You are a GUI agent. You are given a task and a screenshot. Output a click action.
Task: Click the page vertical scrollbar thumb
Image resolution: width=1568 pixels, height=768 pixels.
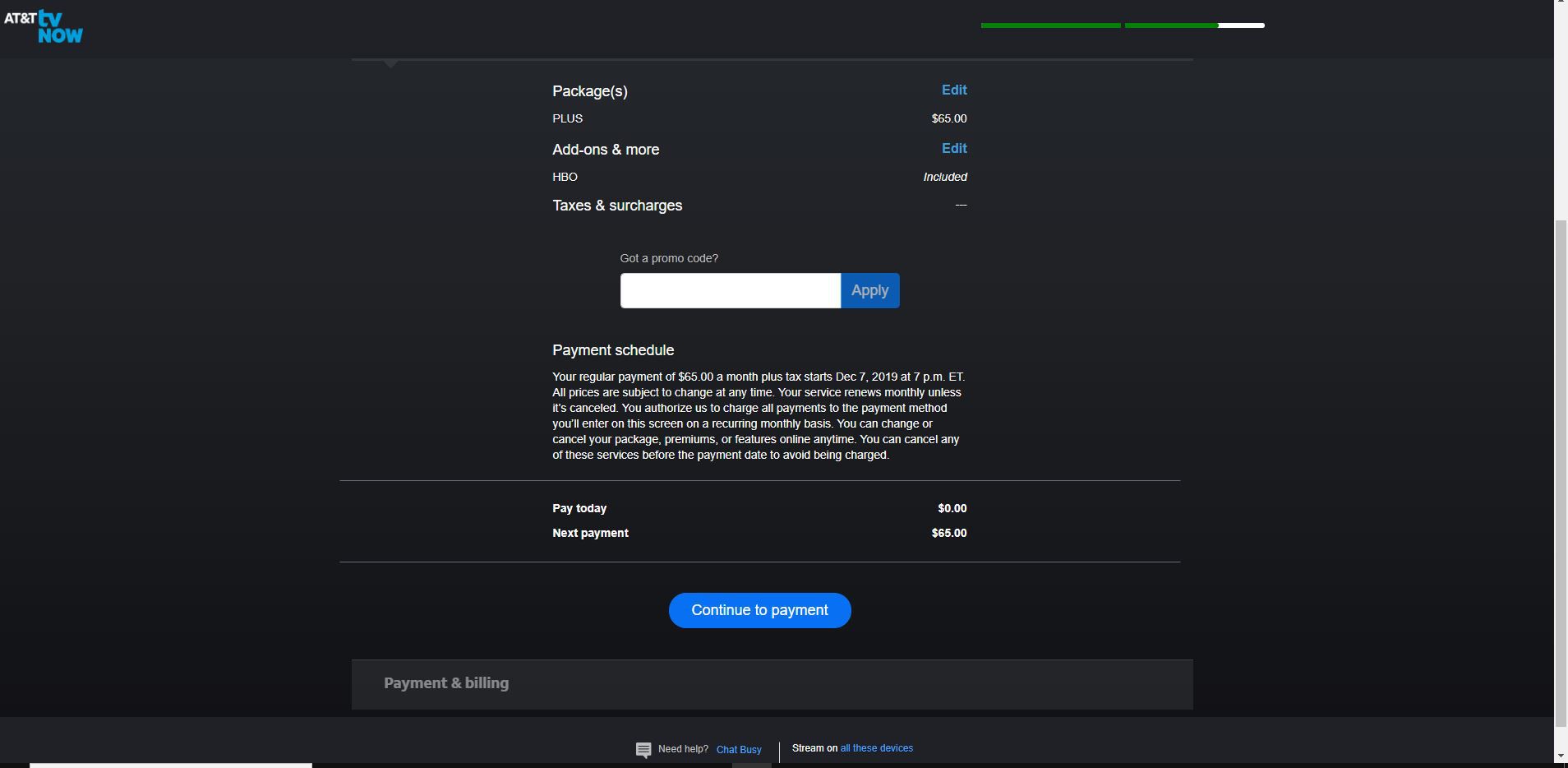coord(1561,473)
